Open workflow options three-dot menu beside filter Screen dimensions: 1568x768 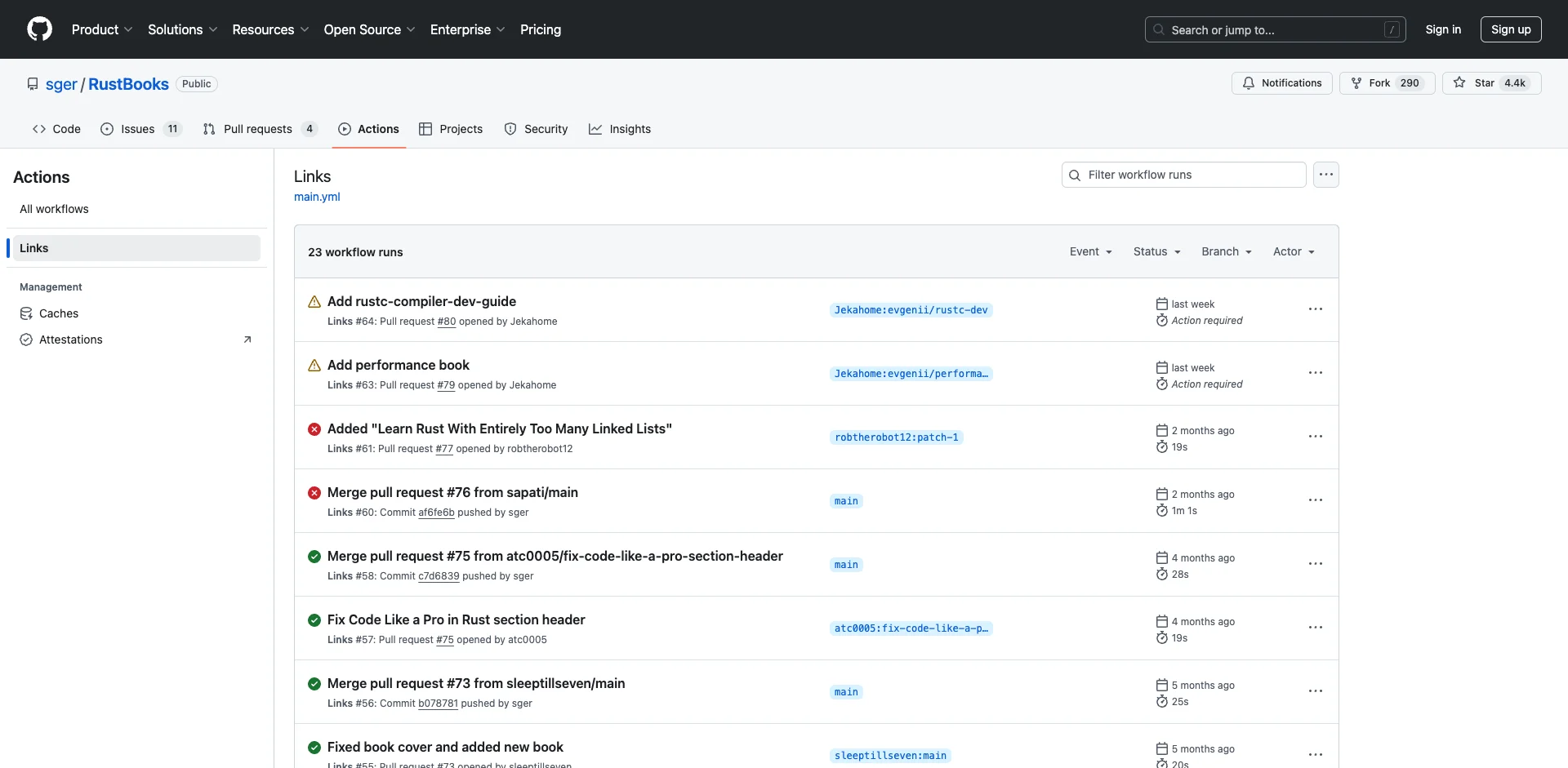[1326, 175]
